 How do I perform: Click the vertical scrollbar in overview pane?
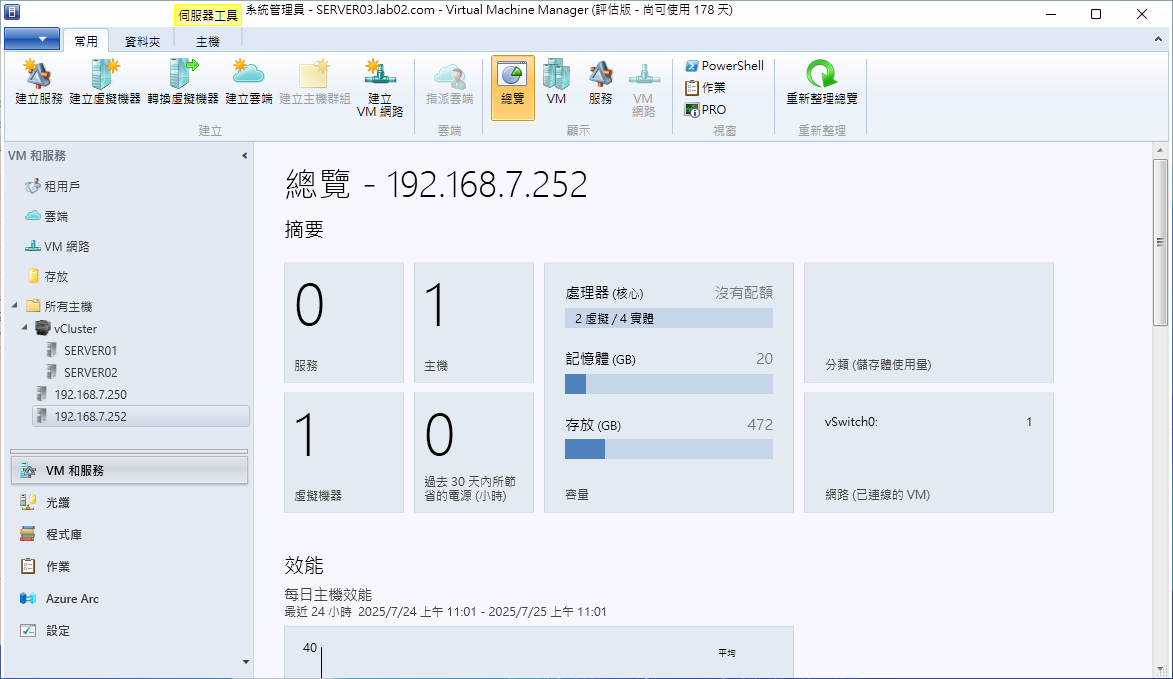tap(1160, 240)
